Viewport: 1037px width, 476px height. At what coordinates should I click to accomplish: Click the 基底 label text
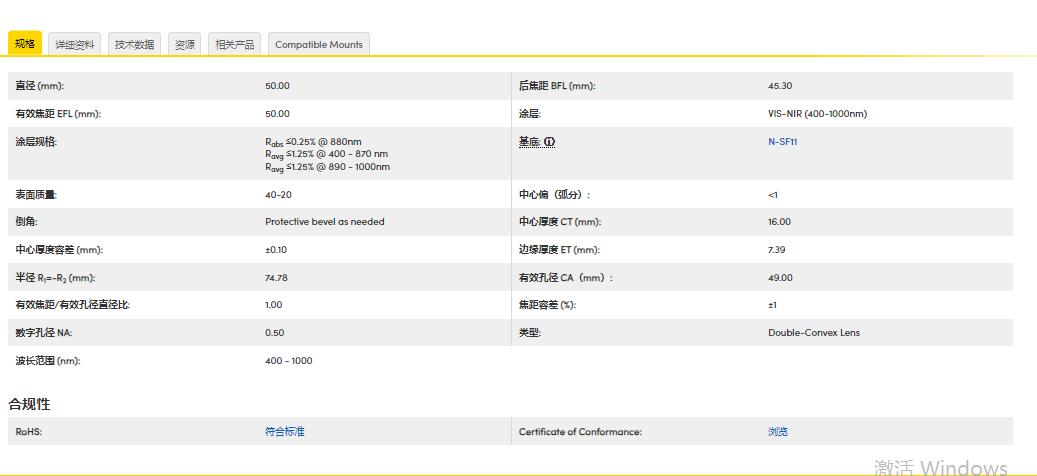tap(529, 142)
